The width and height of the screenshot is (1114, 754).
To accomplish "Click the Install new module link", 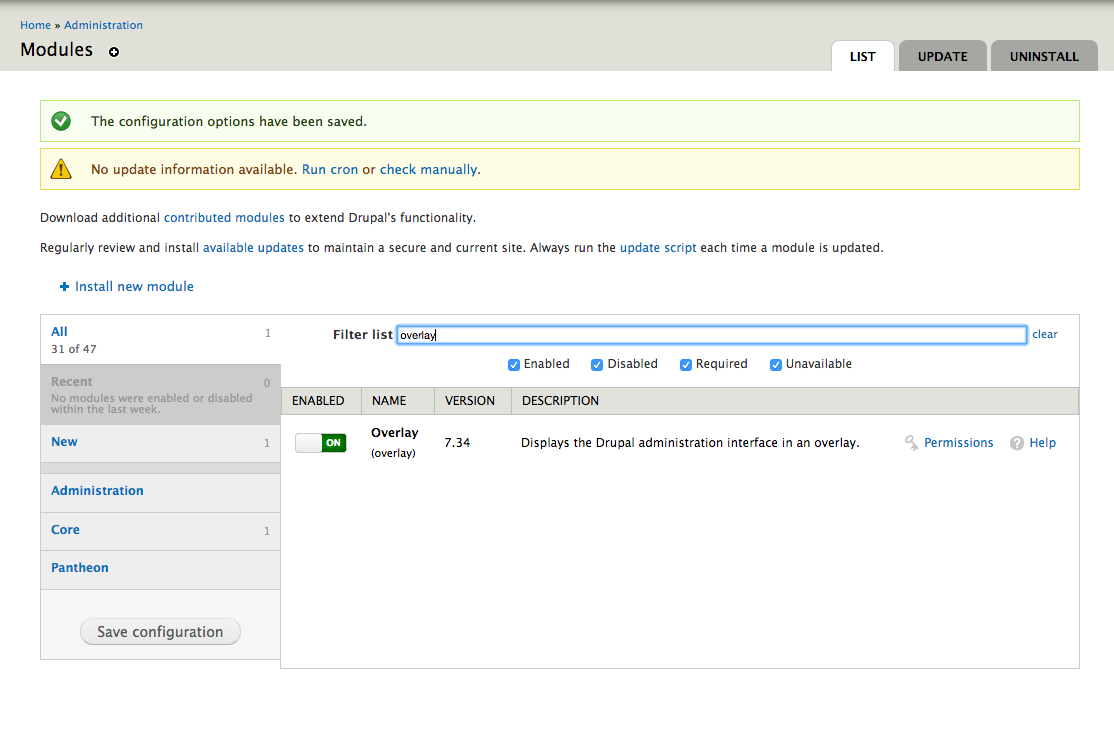I will tap(134, 286).
